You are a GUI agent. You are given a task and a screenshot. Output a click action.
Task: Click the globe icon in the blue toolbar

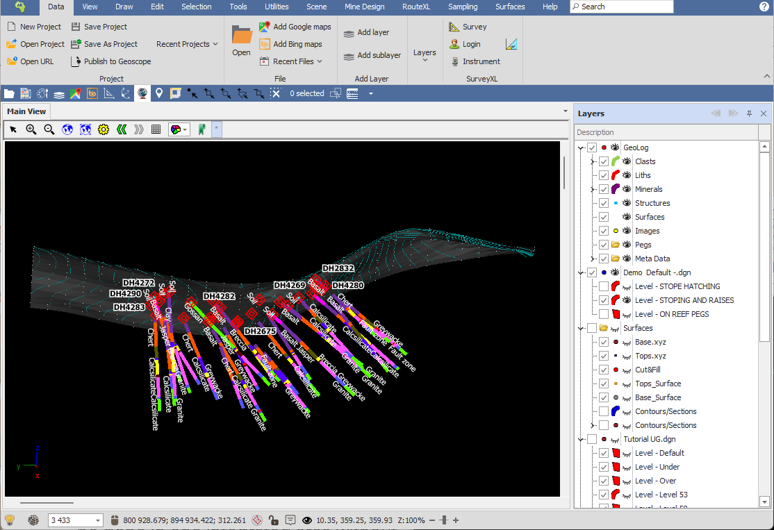pos(142,93)
